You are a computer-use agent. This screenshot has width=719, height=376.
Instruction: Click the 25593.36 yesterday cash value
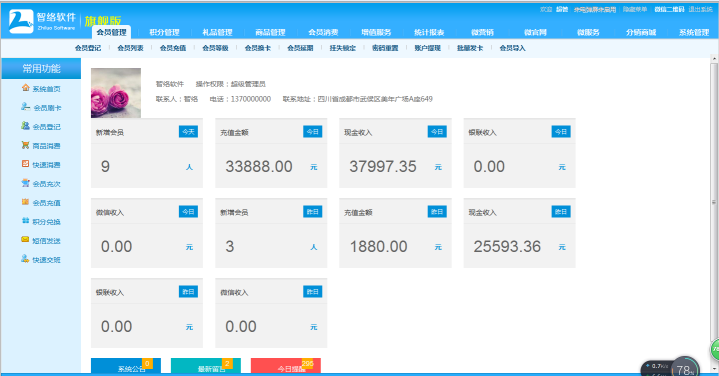pos(507,247)
